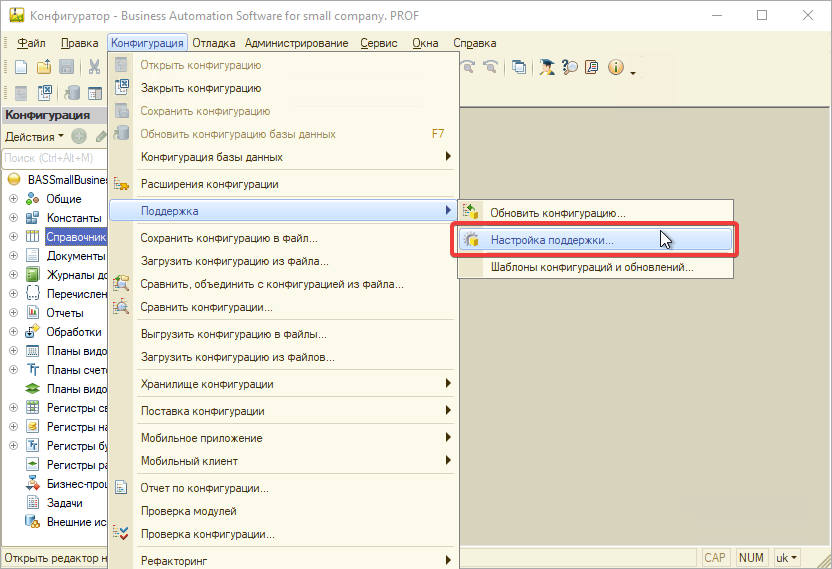Click the help search magnifier icon
832x569 pixels.
pos(570,67)
